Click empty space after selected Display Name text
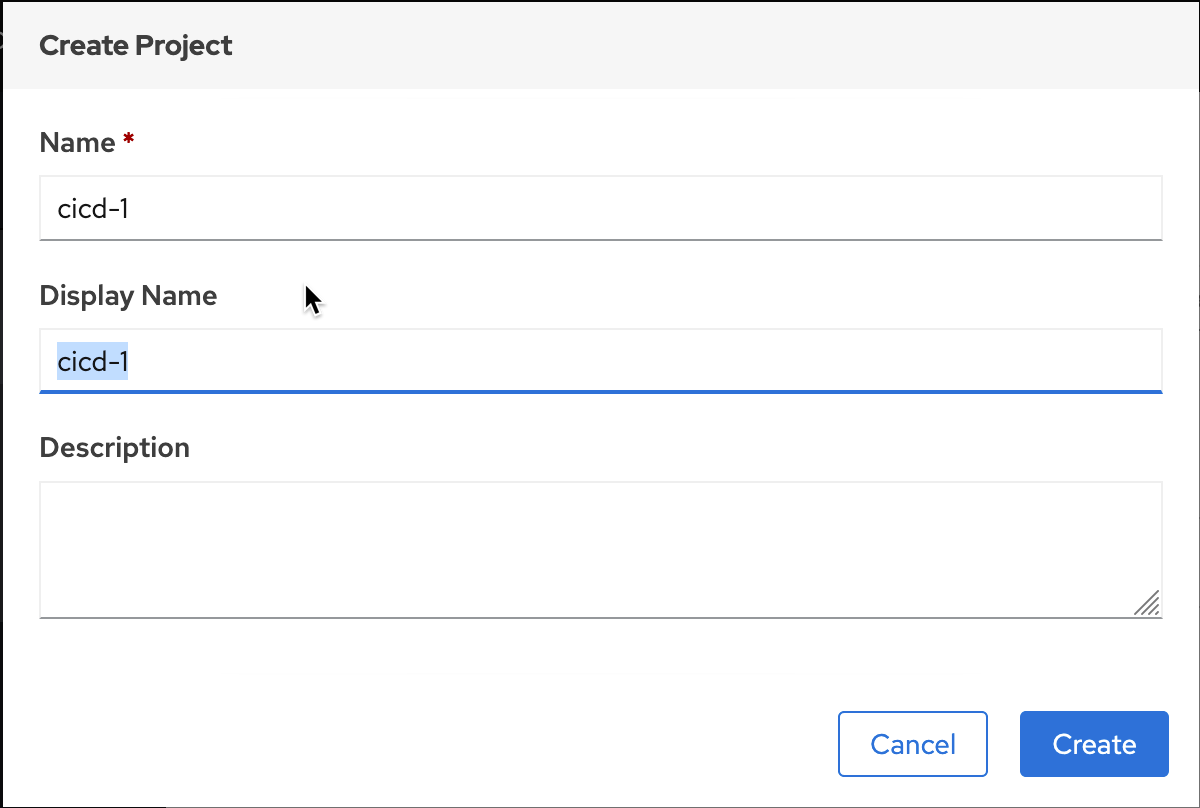1200x808 pixels. click(640, 361)
